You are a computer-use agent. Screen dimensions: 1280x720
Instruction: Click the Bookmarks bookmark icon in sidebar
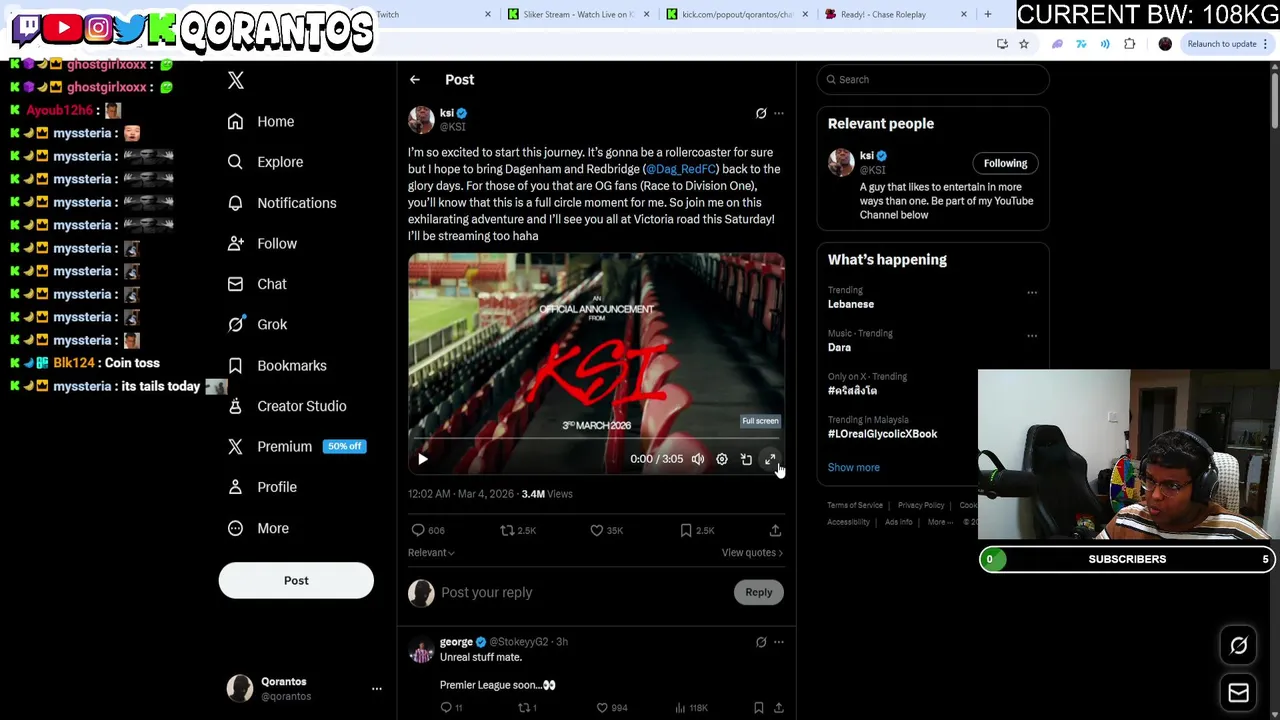pyautogui.click(x=235, y=365)
